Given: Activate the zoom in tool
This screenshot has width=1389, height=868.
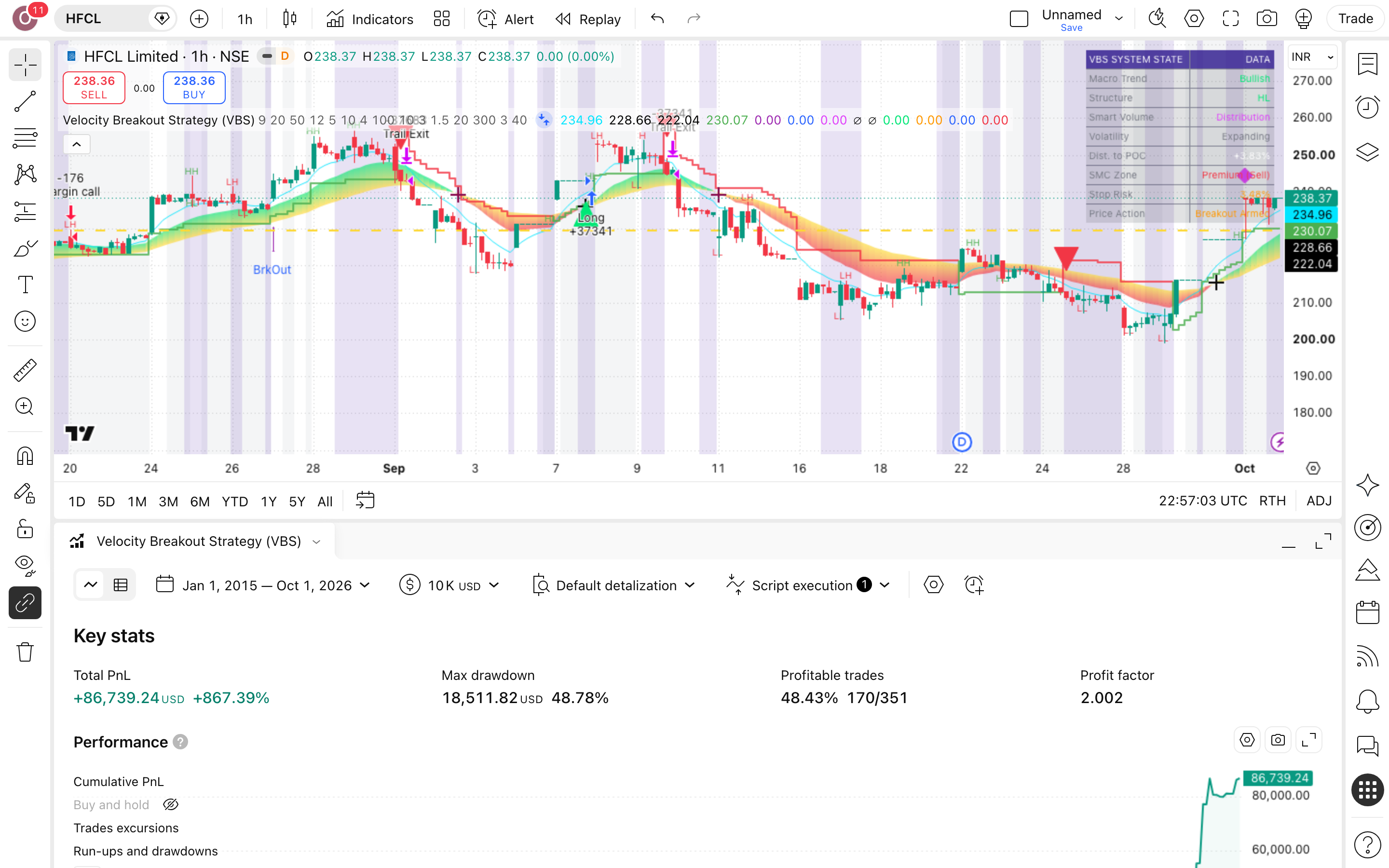Looking at the screenshot, I should point(25,407).
